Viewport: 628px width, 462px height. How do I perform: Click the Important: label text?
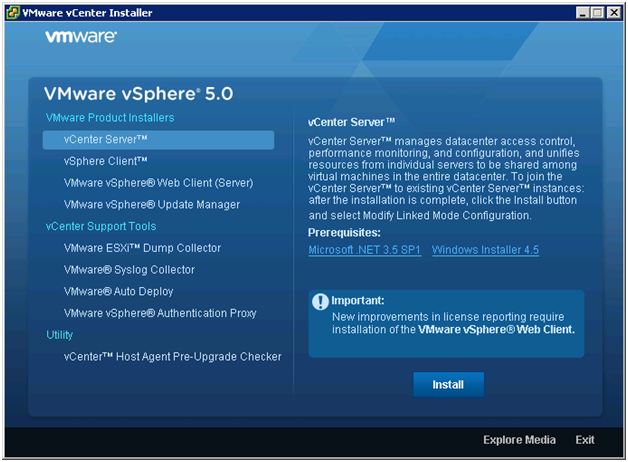pos(358,301)
